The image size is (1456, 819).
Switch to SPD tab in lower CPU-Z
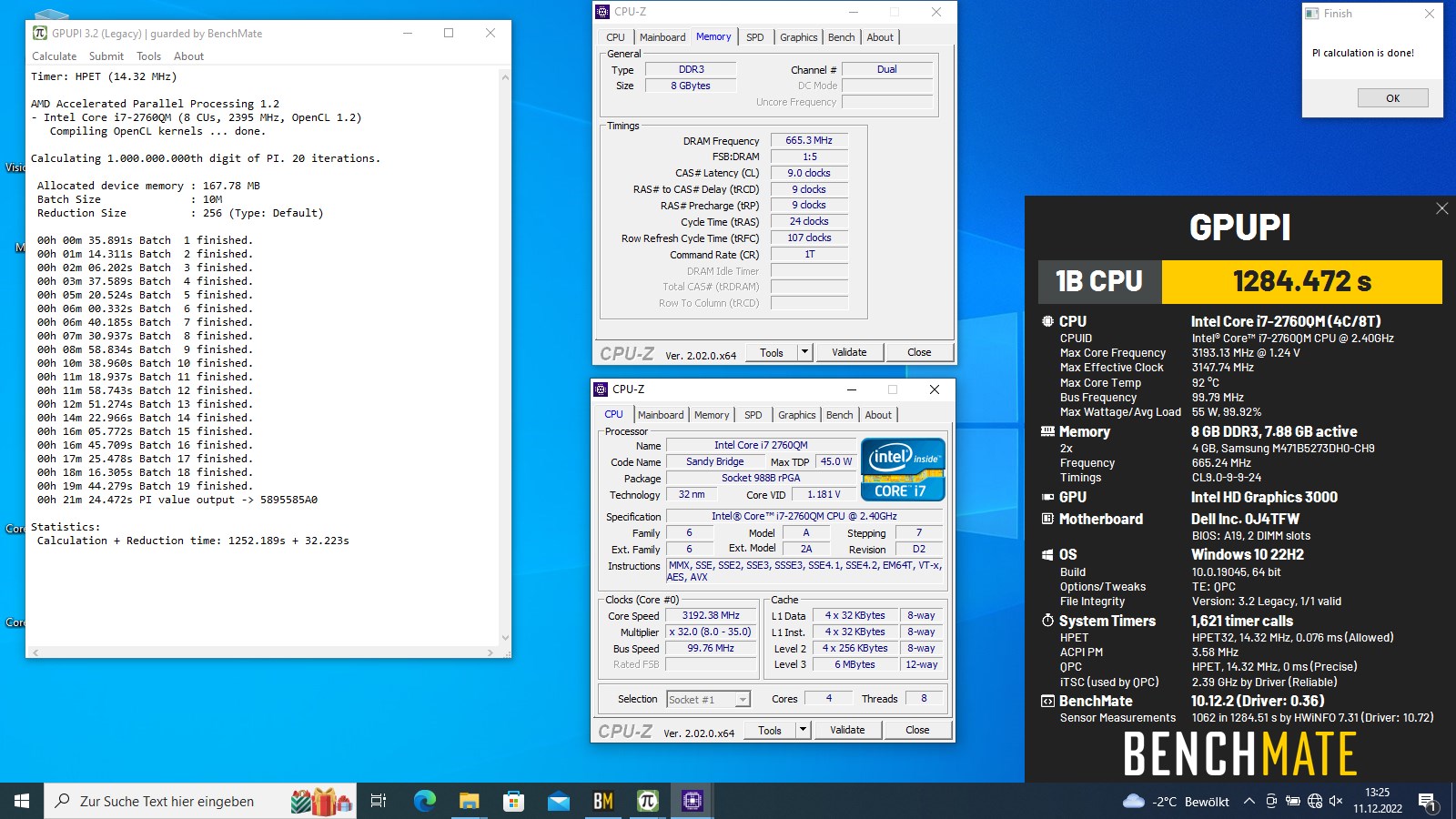coord(753,415)
